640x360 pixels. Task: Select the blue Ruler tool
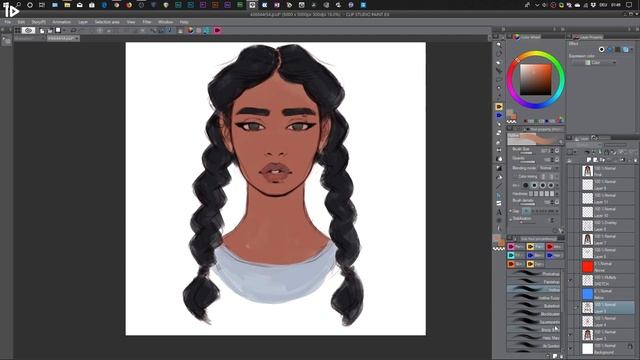(x=499, y=195)
